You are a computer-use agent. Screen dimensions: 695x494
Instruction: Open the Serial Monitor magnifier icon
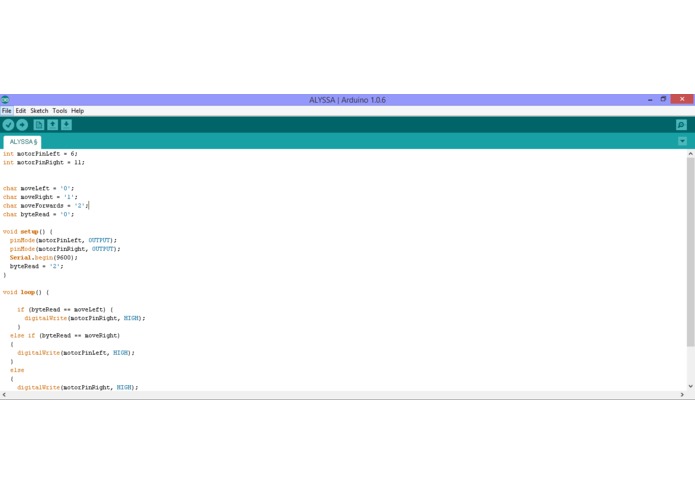pos(681,125)
